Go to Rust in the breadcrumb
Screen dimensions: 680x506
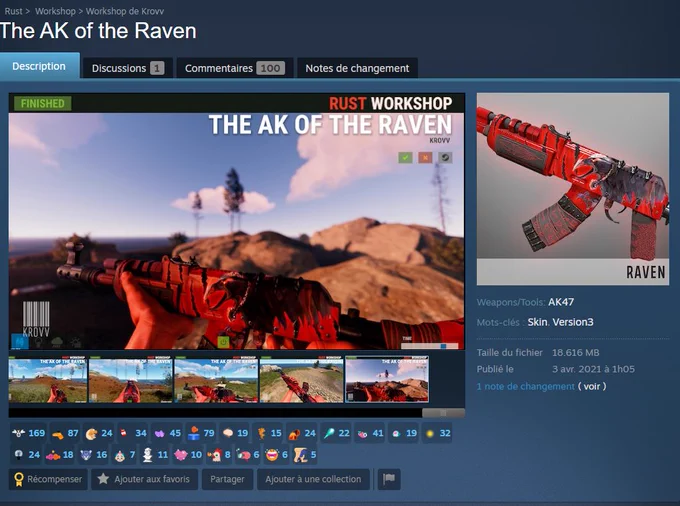(x=13, y=11)
